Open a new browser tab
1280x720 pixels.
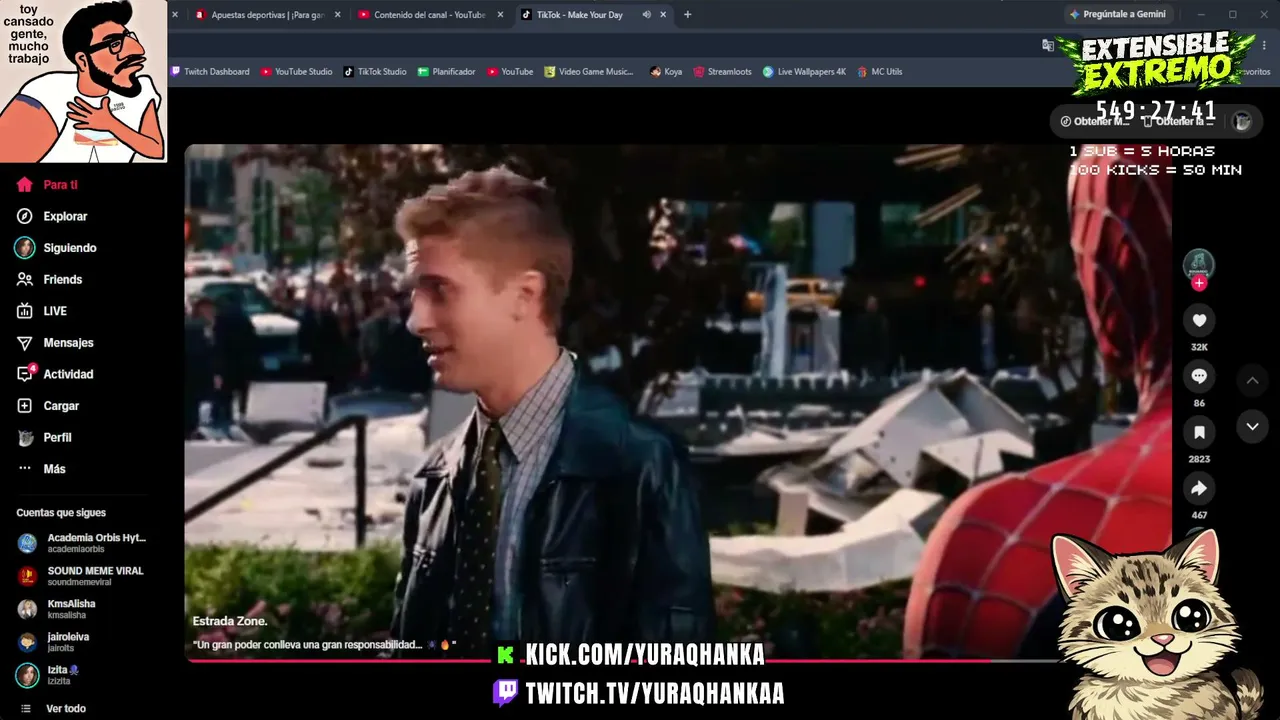(687, 15)
